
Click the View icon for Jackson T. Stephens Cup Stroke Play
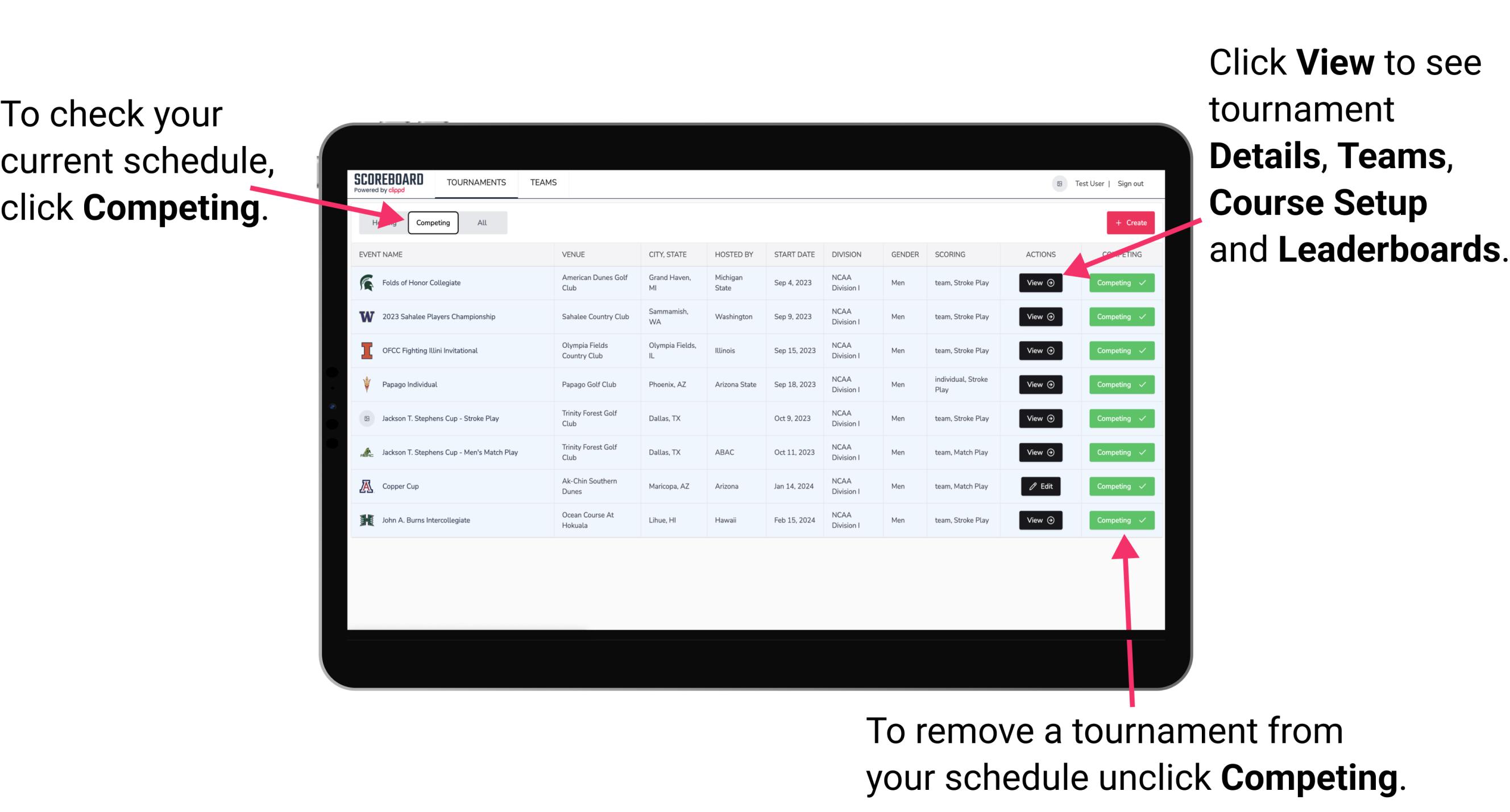coord(1040,418)
